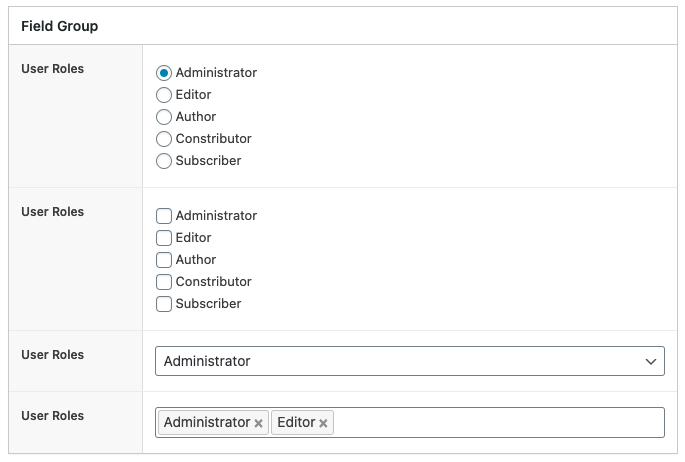Tick the Author checkbox
The height and width of the screenshot is (462, 685).
tap(164, 260)
